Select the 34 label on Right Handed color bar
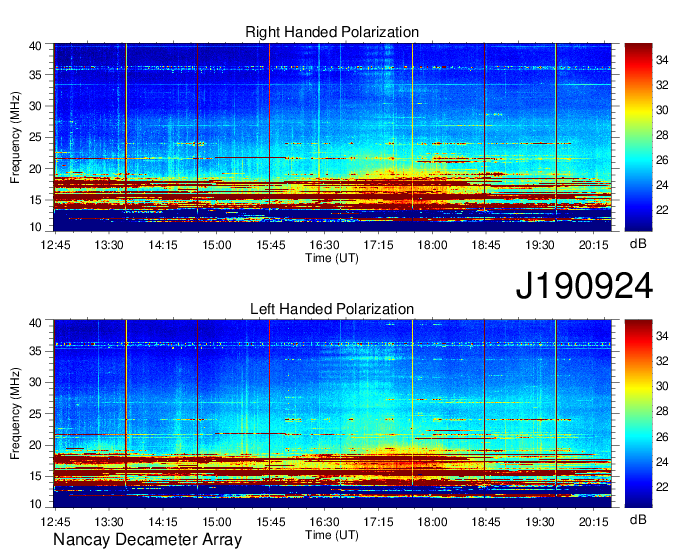 coord(662,60)
